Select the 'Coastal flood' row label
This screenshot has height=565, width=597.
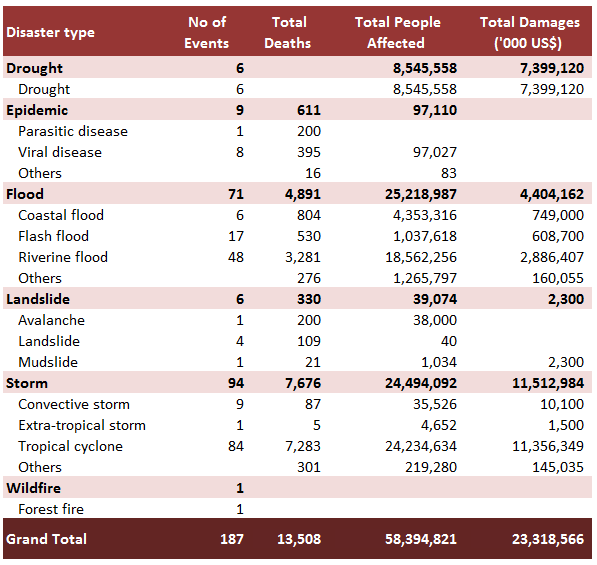point(61,215)
